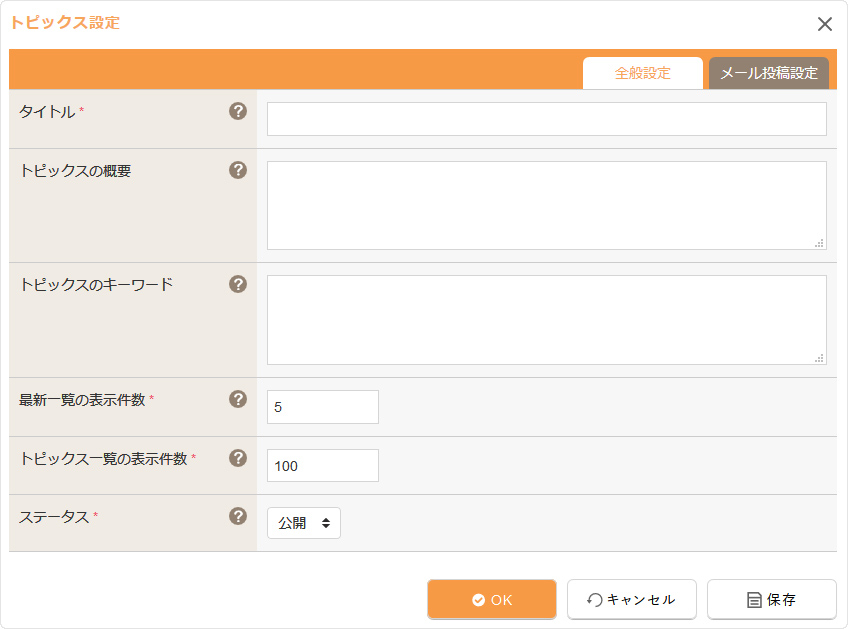Click the resize grip of キーワード textarea
Viewport: 848px width, 629px height.
[x=819, y=358]
